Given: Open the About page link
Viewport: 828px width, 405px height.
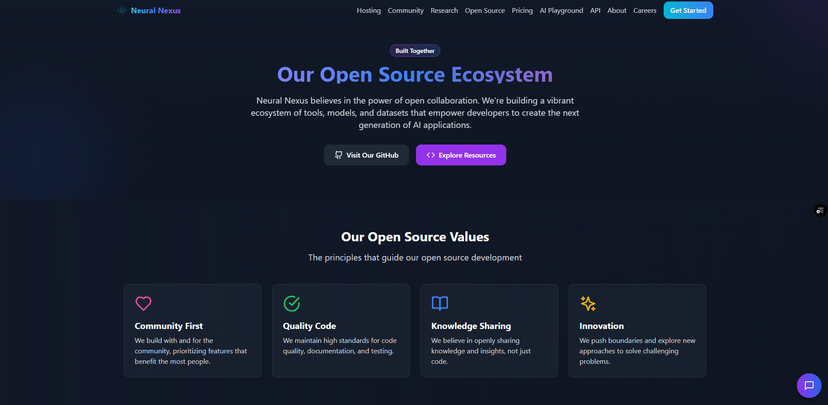Looking at the screenshot, I should click(617, 11).
